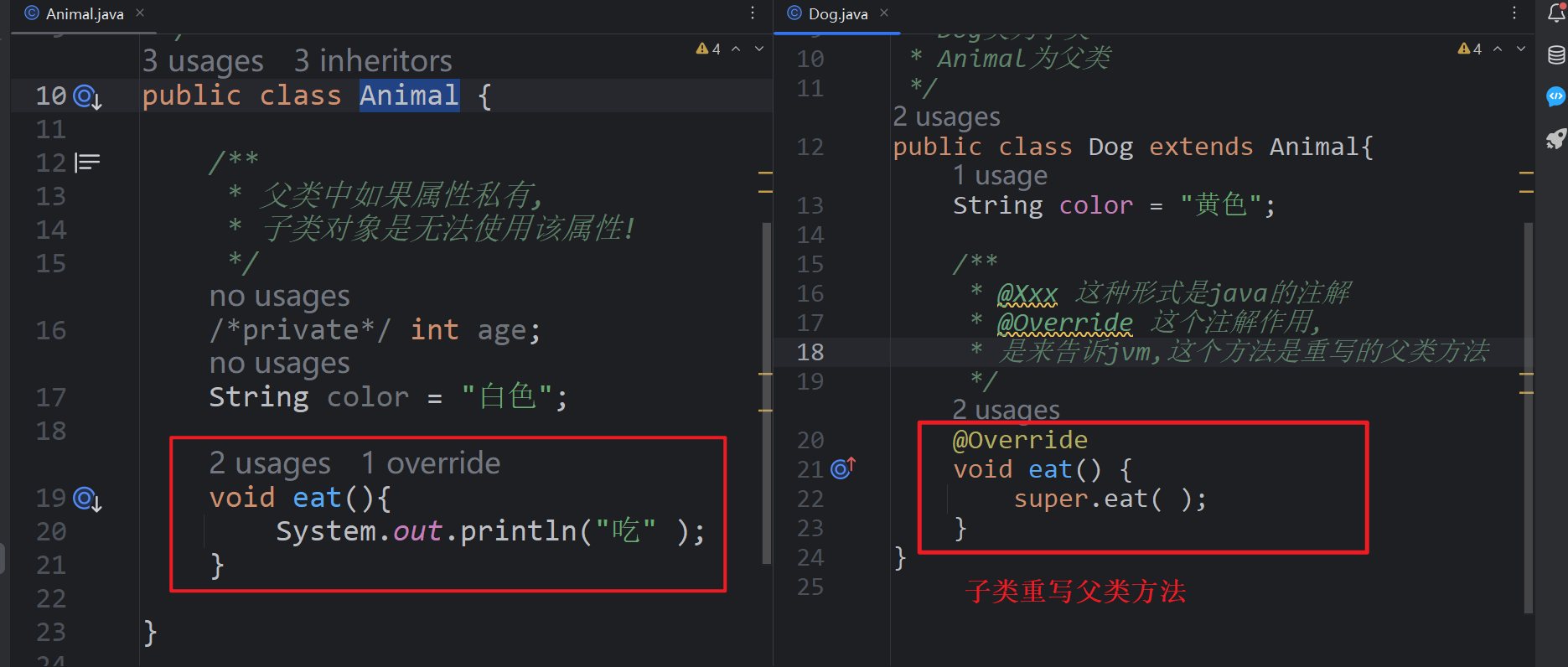Open the rocket tool window icon
This screenshot has height=667, width=1568.
pyautogui.click(x=1555, y=138)
